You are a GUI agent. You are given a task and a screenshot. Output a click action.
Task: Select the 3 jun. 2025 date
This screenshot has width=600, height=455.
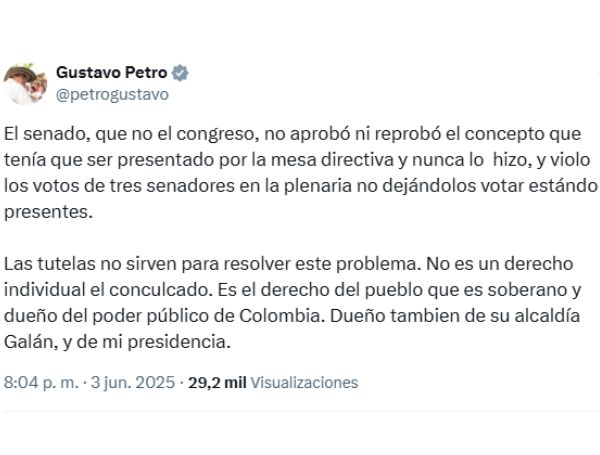[133, 382]
